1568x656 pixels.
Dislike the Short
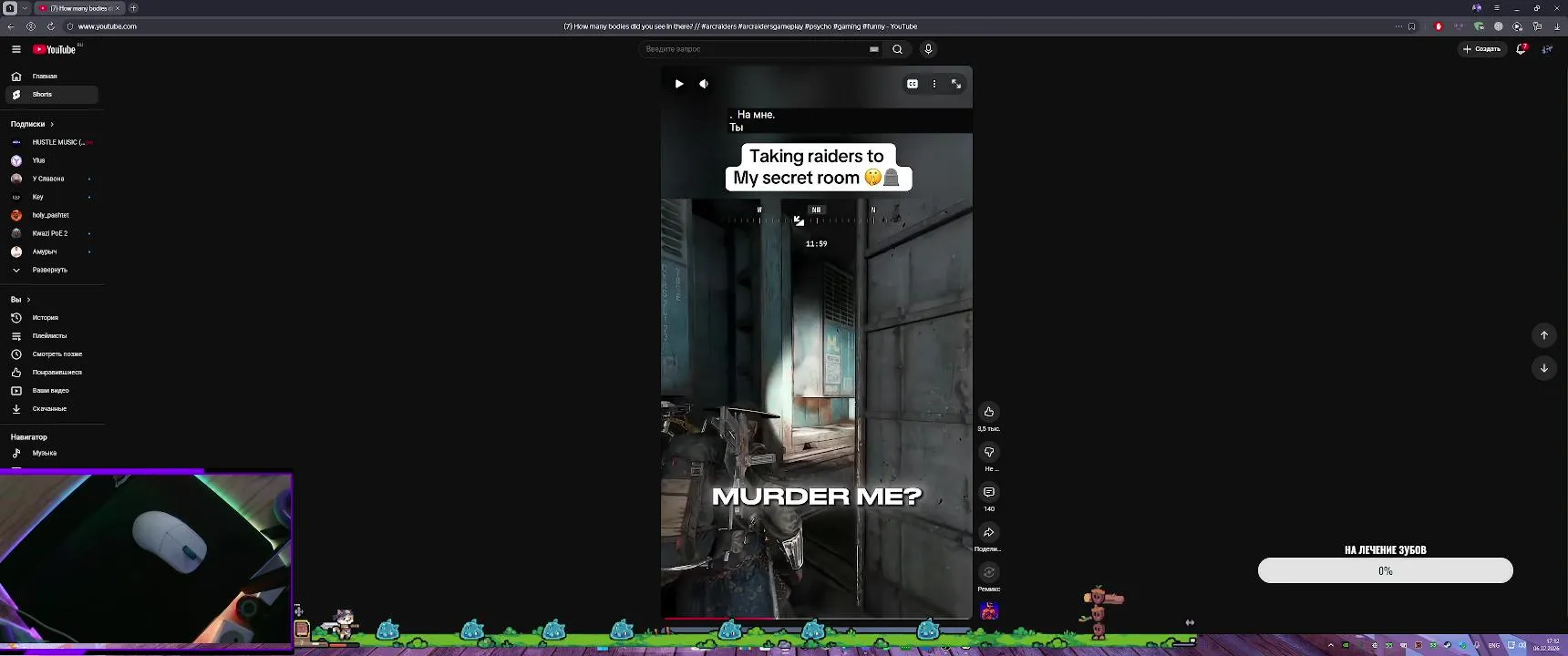989,452
